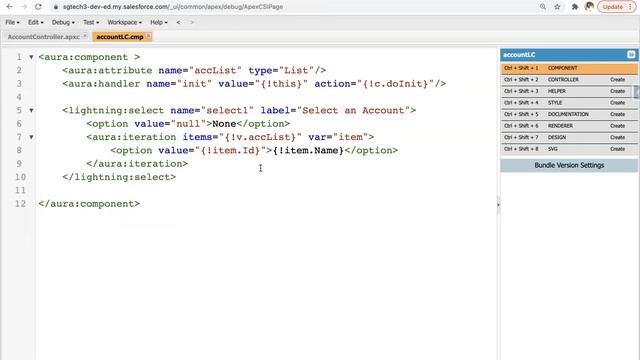Go back with browser back arrow
The width and height of the screenshot is (640, 360).
pyautogui.click(x=9, y=7)
